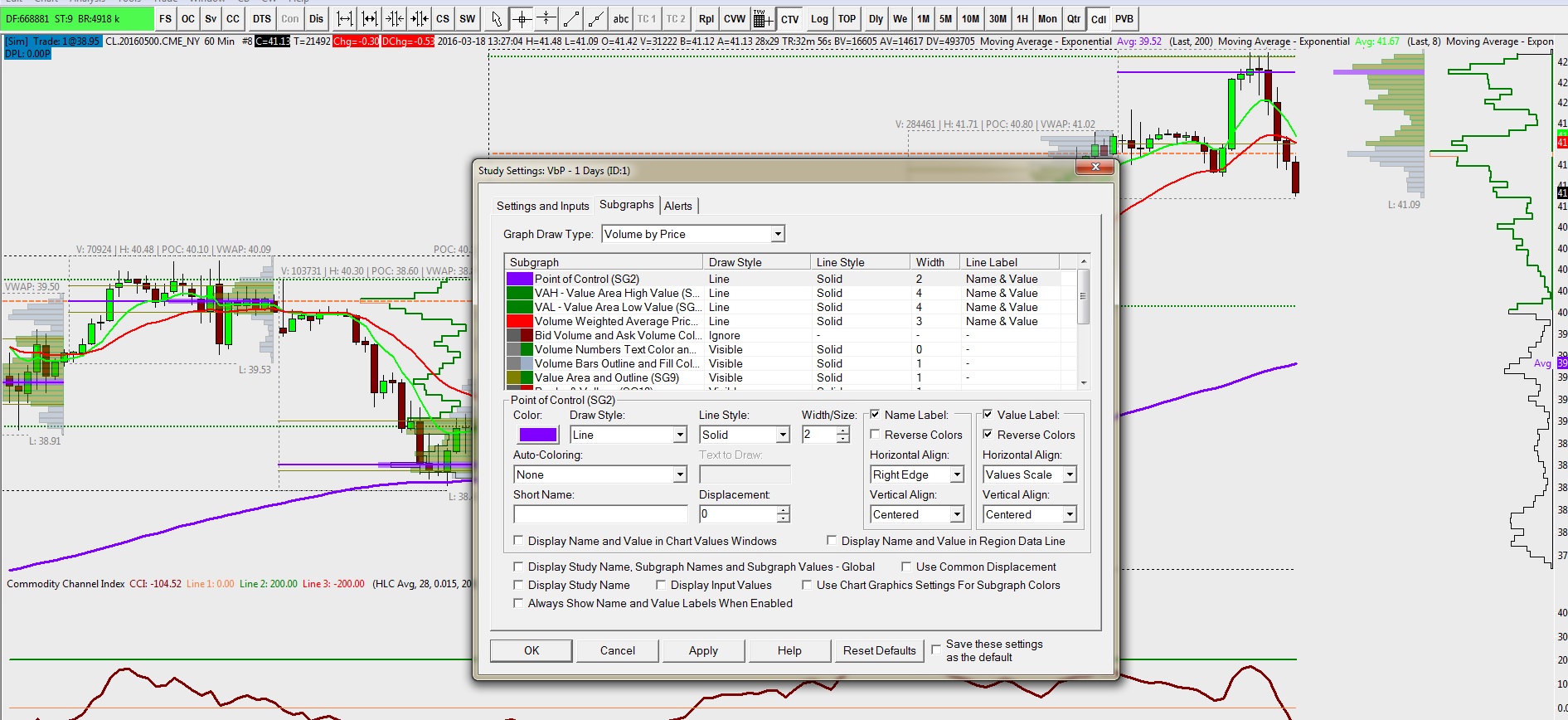Uncheck the Name Label checkbox
The image size is (1568, 720).
875,415
